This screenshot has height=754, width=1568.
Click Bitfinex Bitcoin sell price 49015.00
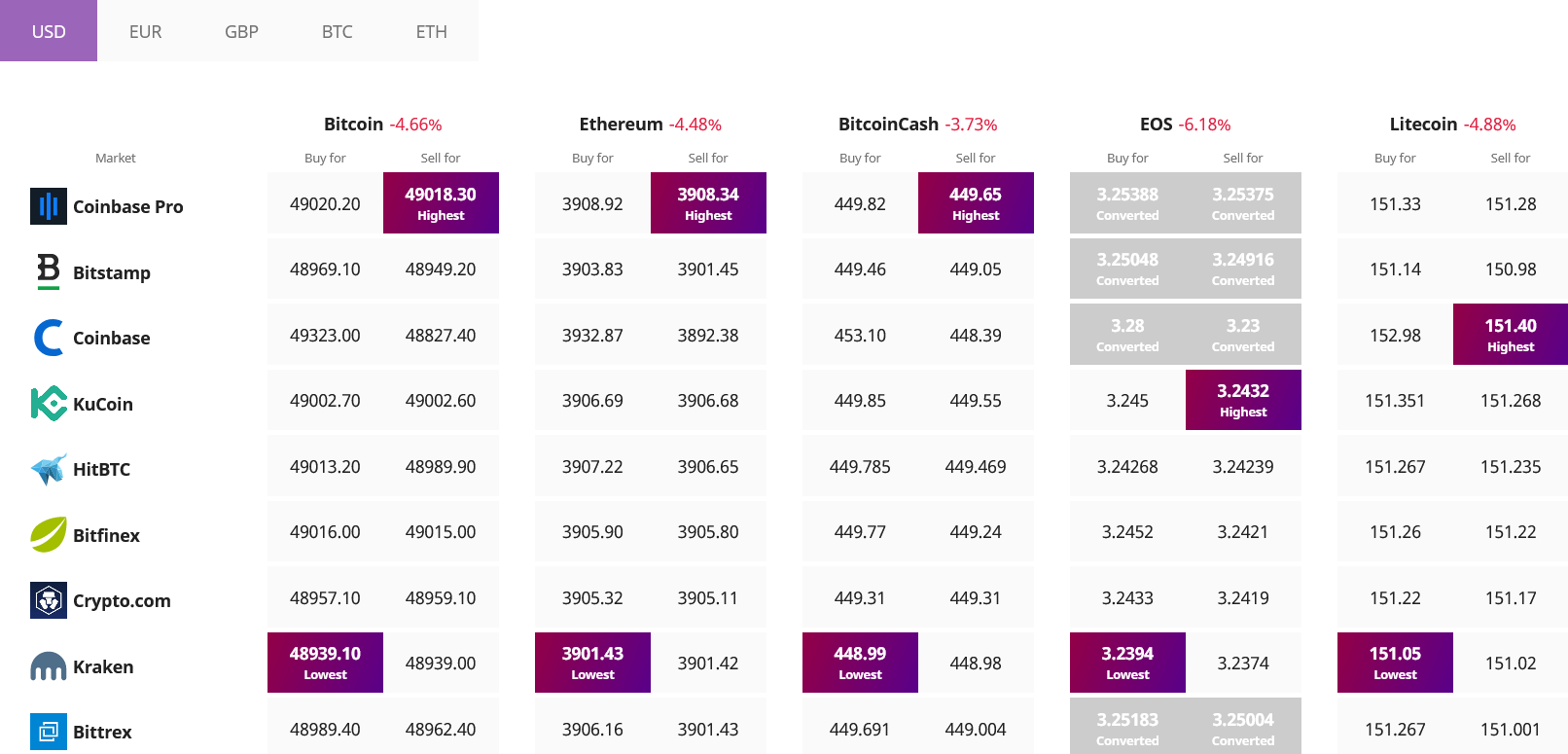(441, 531)
